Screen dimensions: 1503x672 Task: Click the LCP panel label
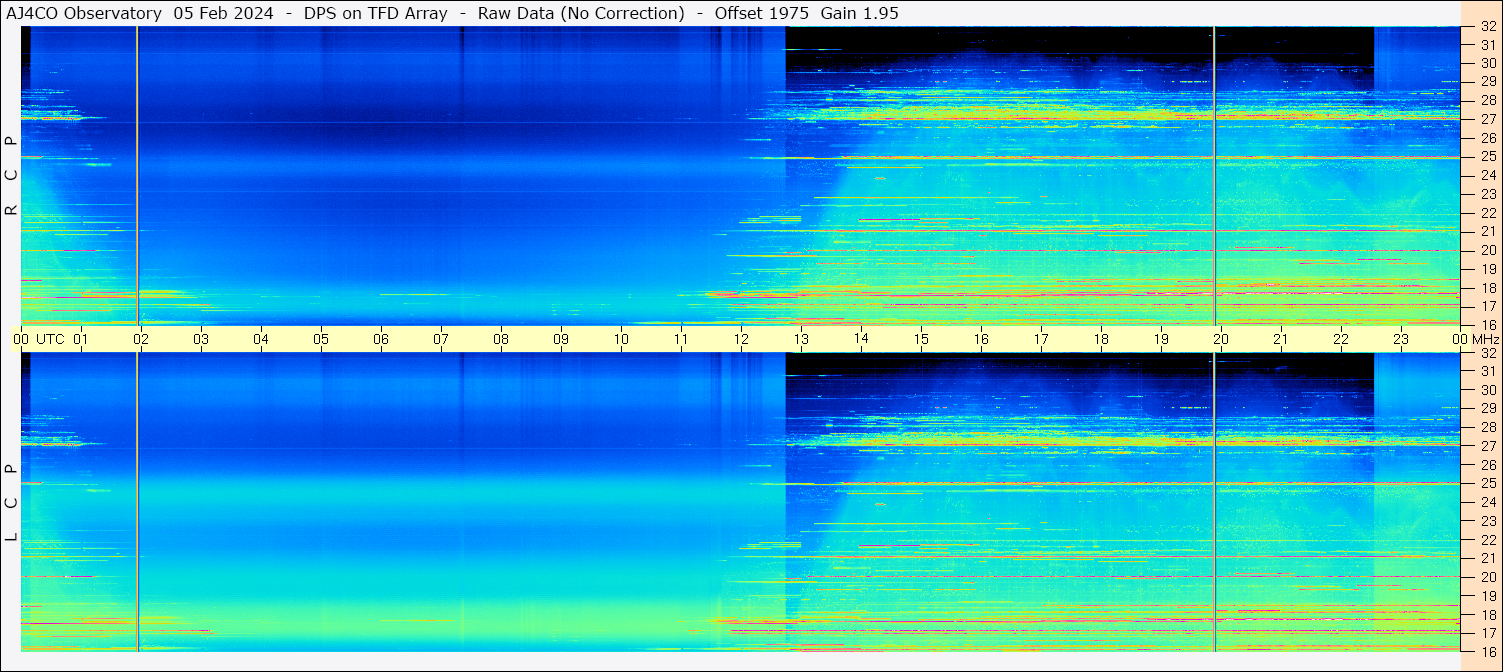12,502
